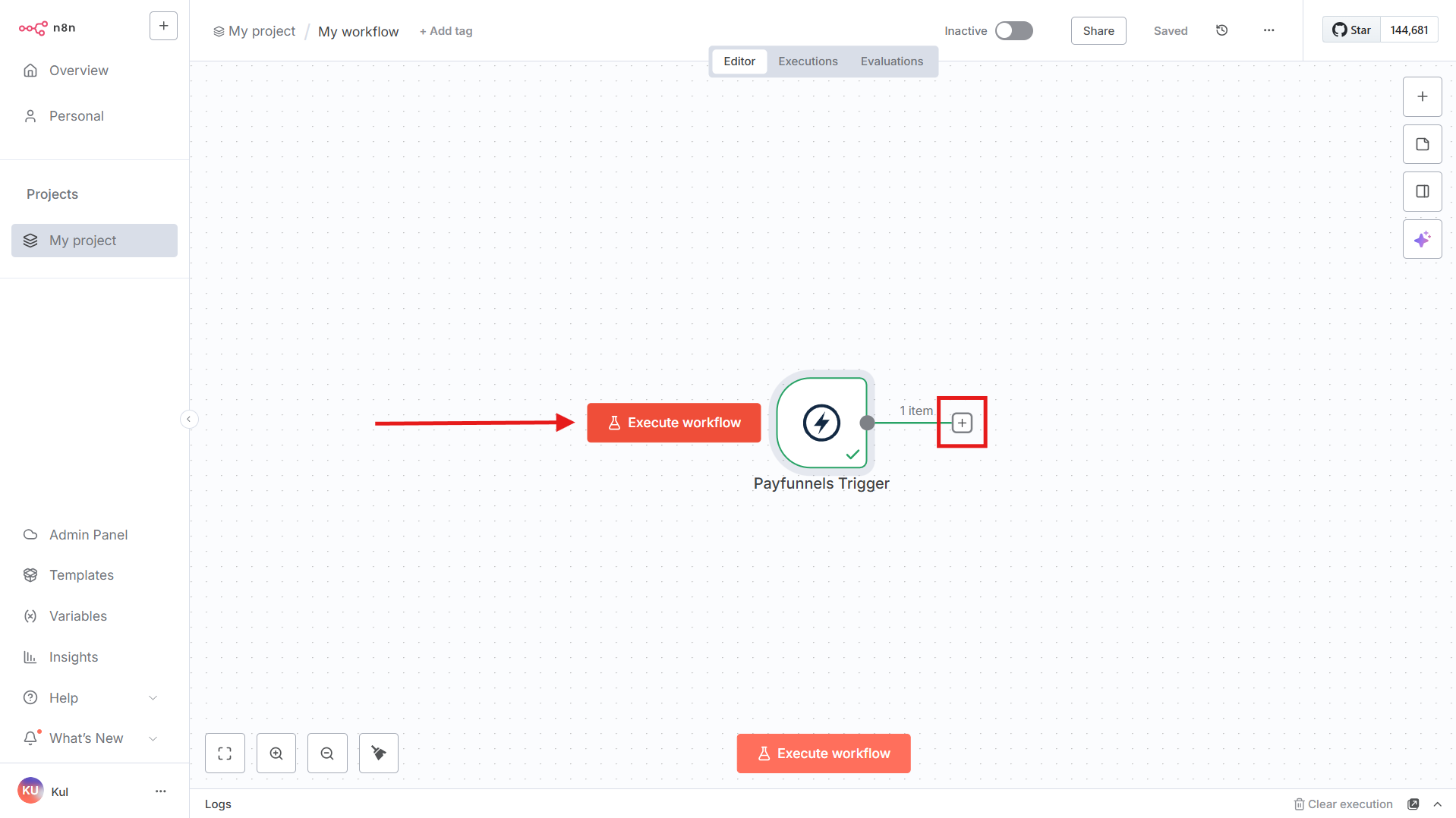
Task: Click the add node plus button top-right of canvas
Action: click(x=1423, y=96)
